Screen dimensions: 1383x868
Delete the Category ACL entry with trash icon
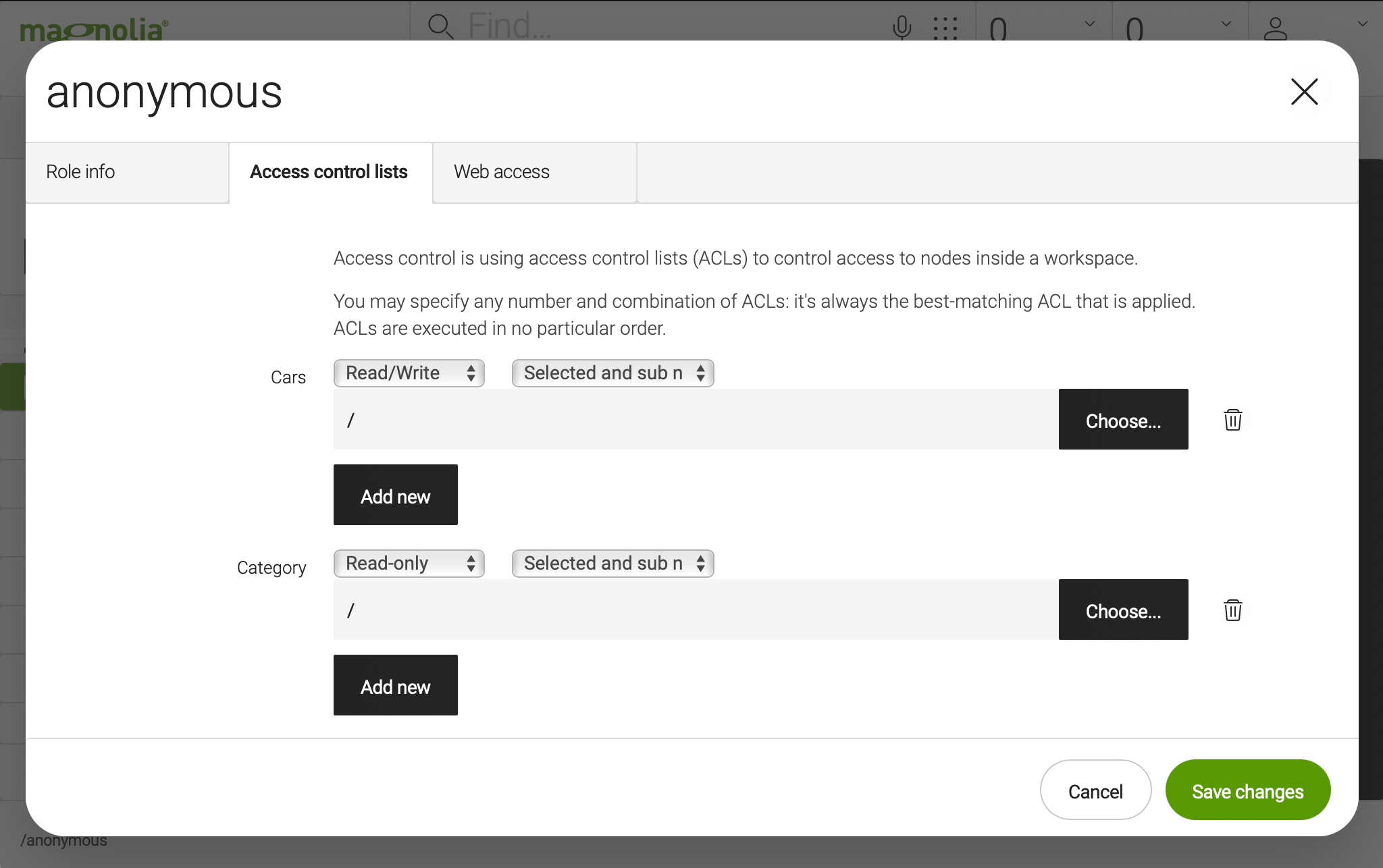1232,610
